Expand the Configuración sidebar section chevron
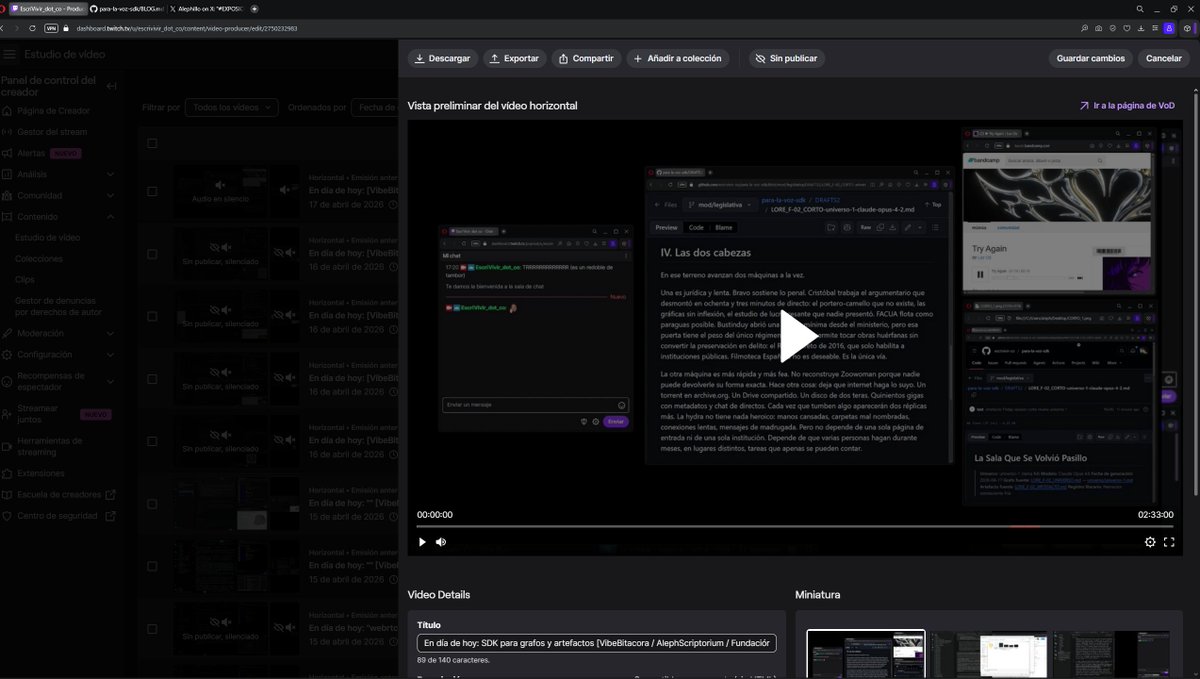The width and height of the screenshot is (1200, 679). click(110, 354)
